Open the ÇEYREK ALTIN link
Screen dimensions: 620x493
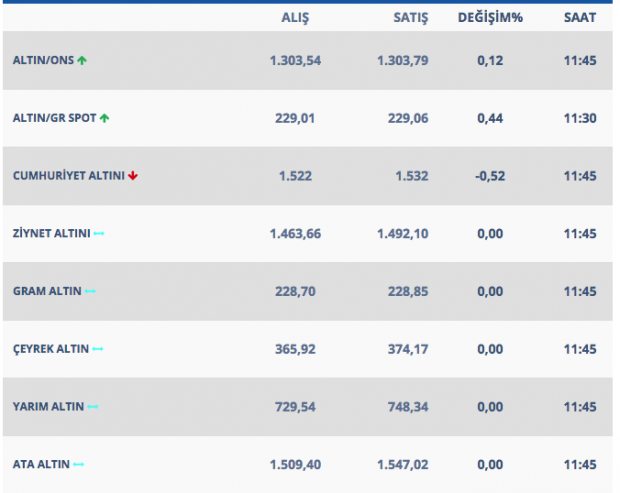coord(50,349)
